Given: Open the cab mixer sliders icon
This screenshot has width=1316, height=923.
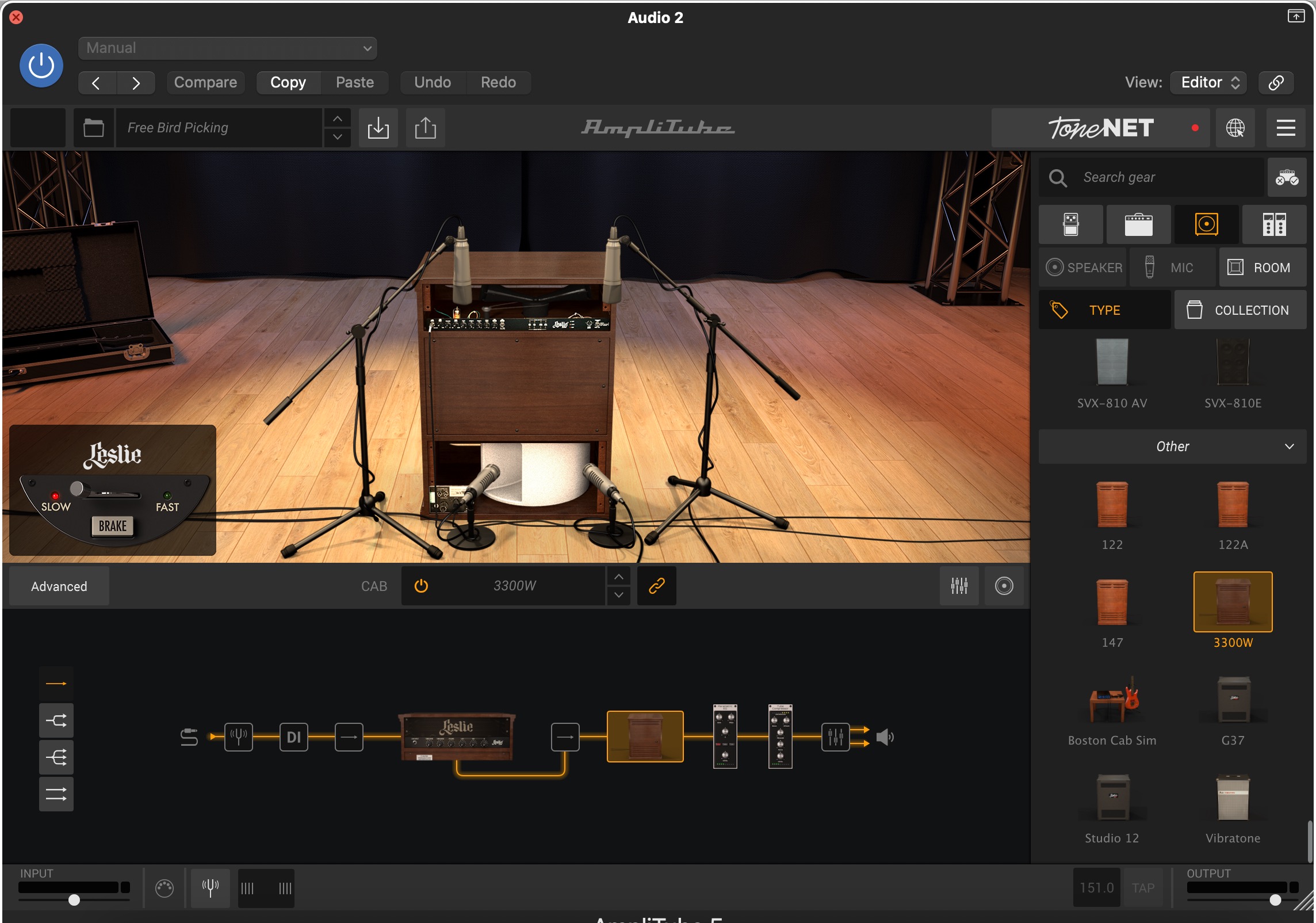Looking at the screenshot, I should point(959,586).
